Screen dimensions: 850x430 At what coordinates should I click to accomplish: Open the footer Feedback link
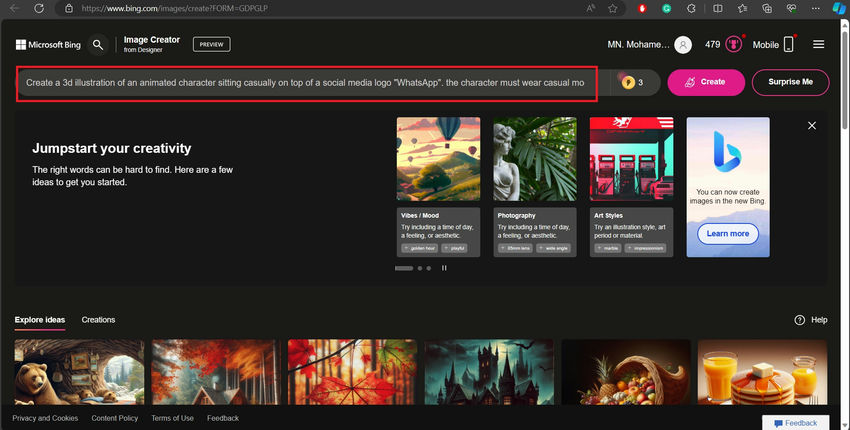click(223, 418)
